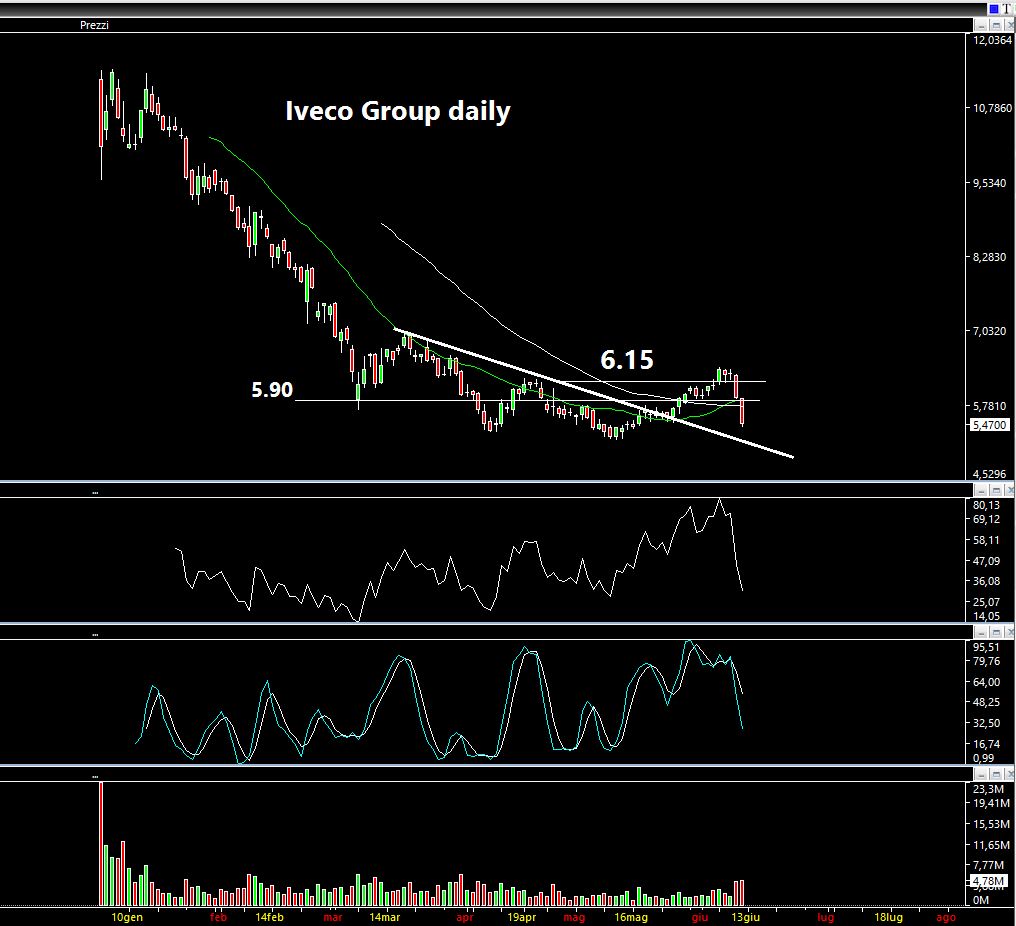
Task: Click the mar month label
Action: [x=332, y=917]
